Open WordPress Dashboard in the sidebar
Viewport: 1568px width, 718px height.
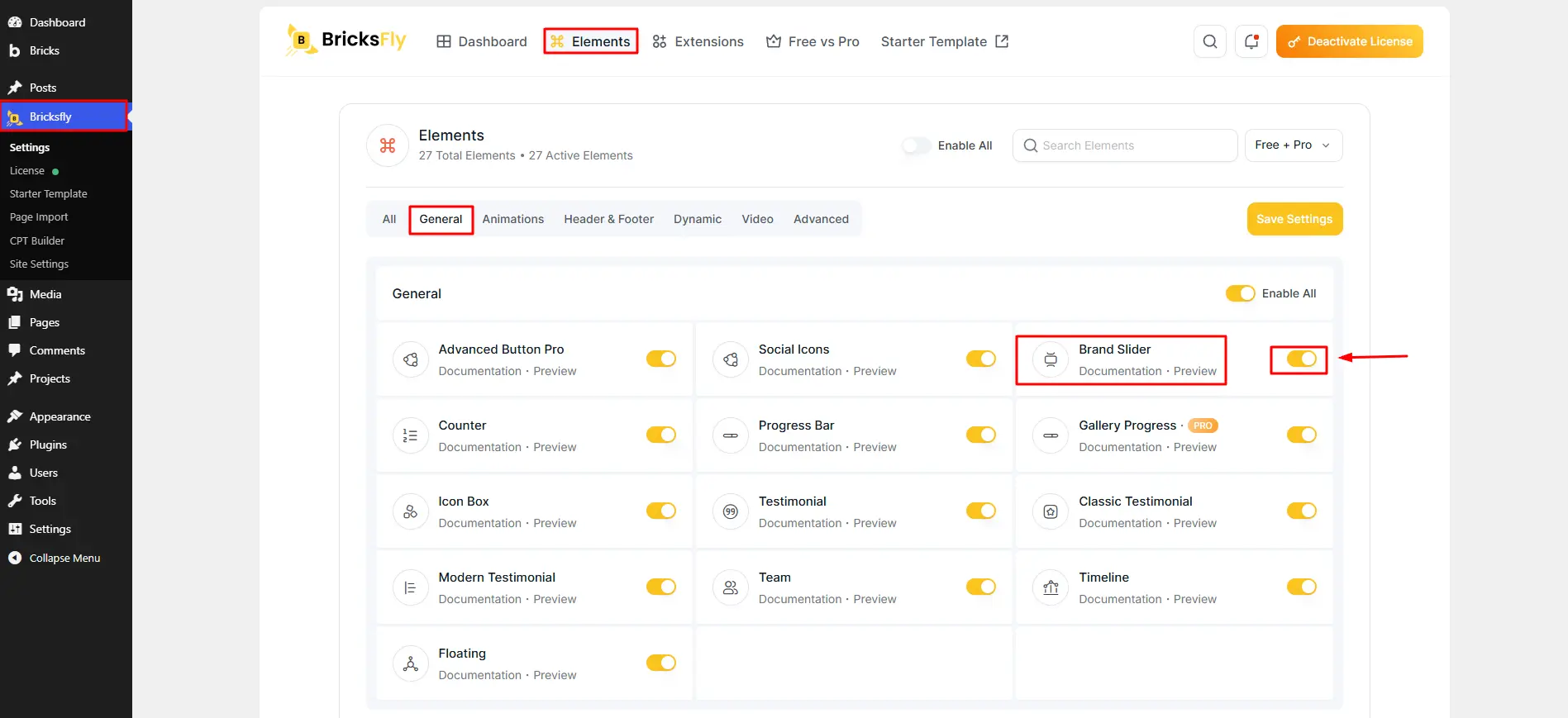coord(65,22)
